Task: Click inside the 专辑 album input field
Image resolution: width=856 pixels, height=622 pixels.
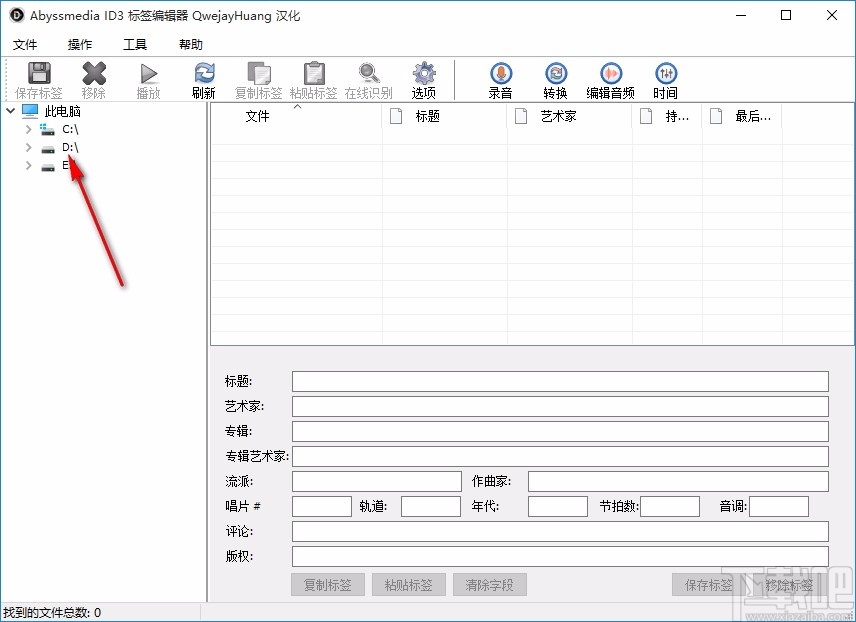Action: click(558, 431)
